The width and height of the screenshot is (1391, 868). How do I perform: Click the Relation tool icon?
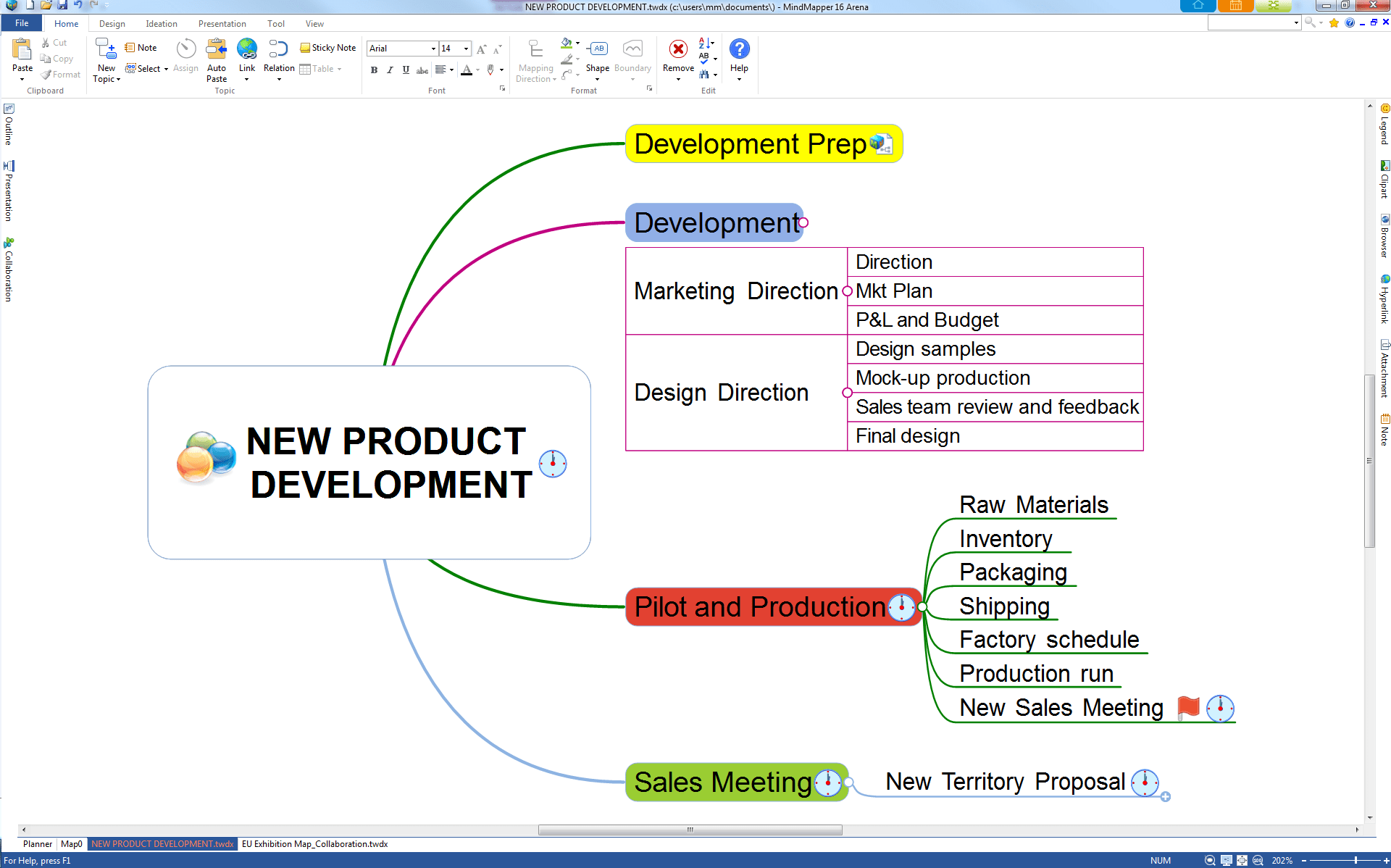click(x=278, y=50)
